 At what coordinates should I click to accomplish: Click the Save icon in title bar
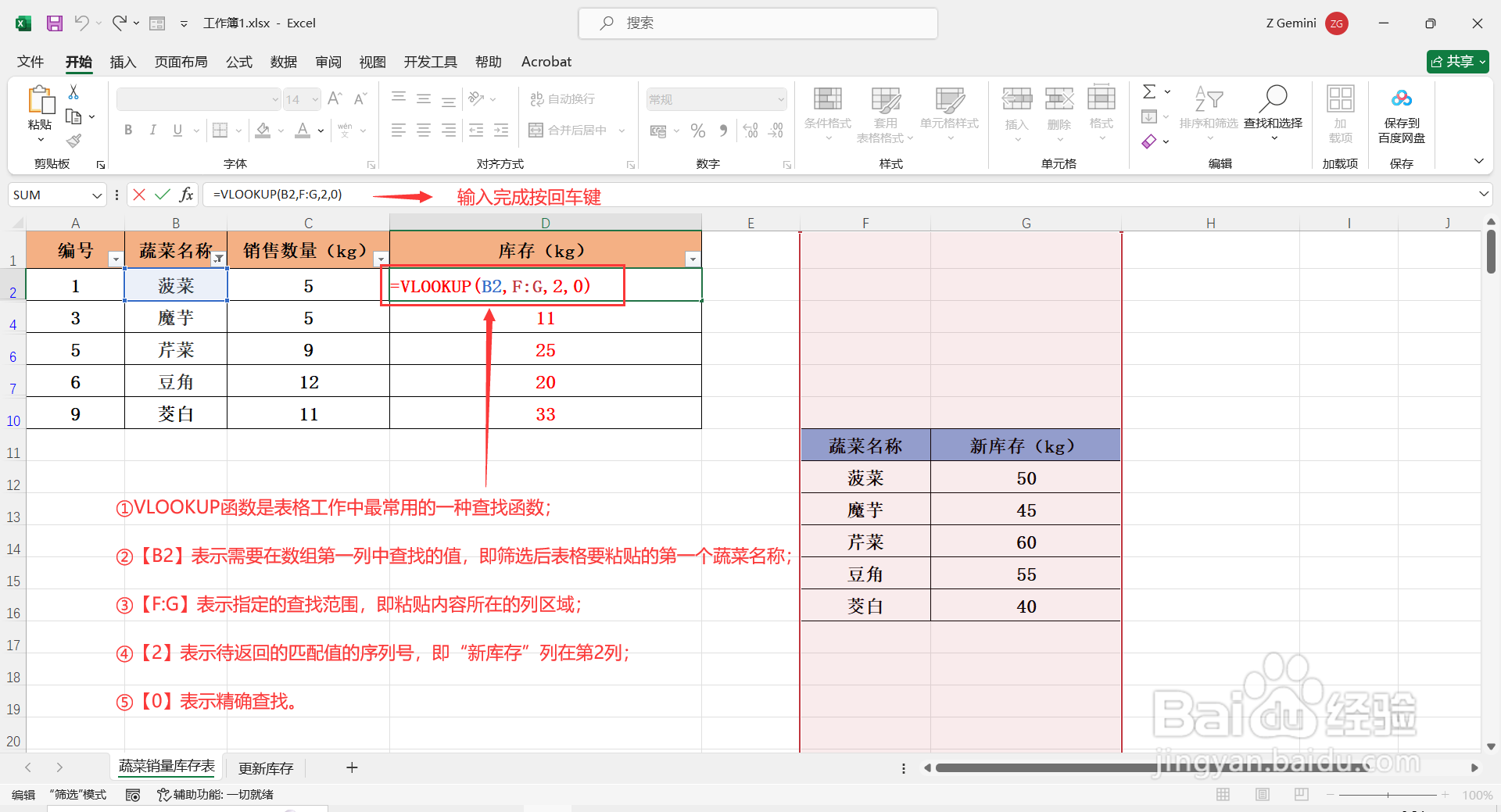[x=54, y=23]
